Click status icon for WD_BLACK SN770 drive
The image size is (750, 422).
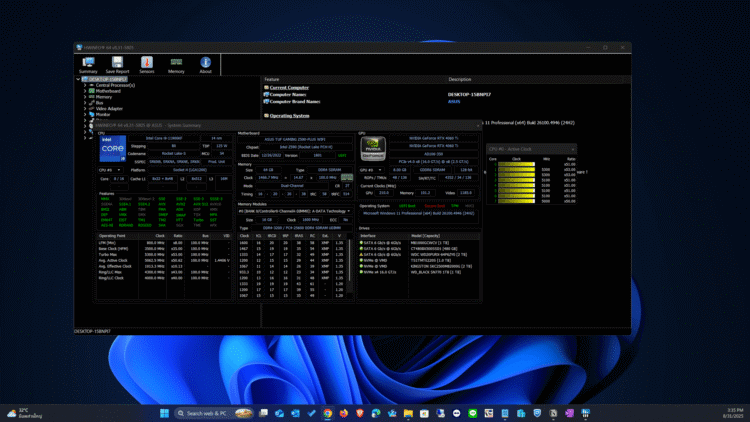point(361,272)
